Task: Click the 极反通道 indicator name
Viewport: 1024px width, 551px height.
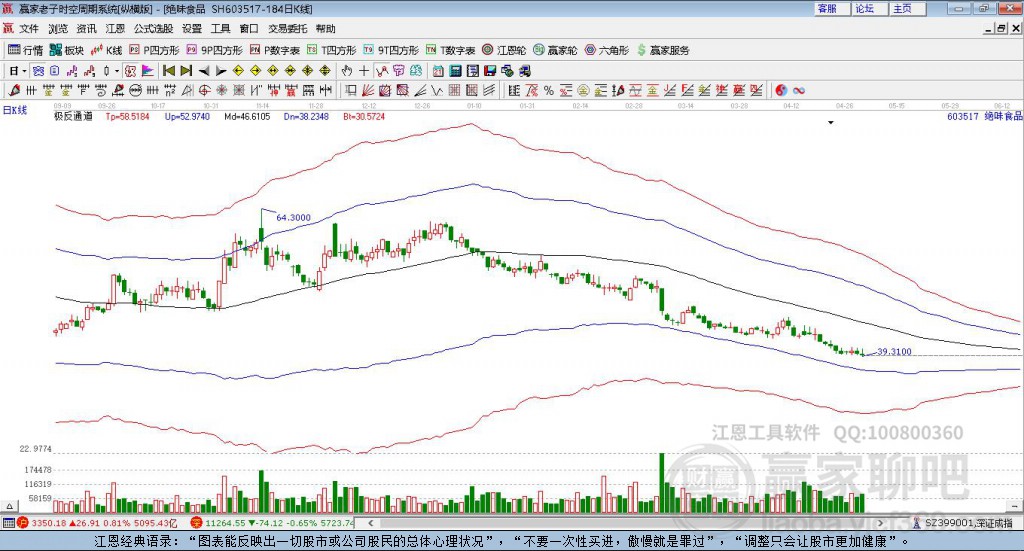Action: [x=73, y=116]
